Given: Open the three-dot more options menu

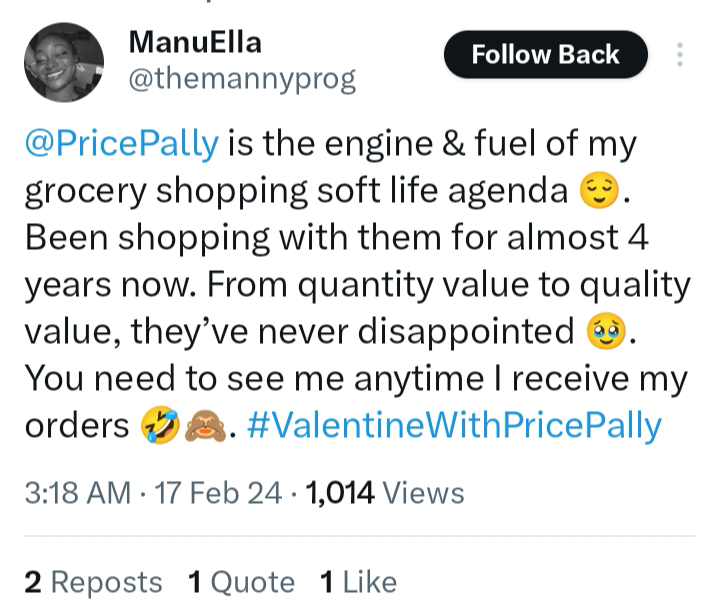Looking at the screenshot, I should tap(681, 55).
